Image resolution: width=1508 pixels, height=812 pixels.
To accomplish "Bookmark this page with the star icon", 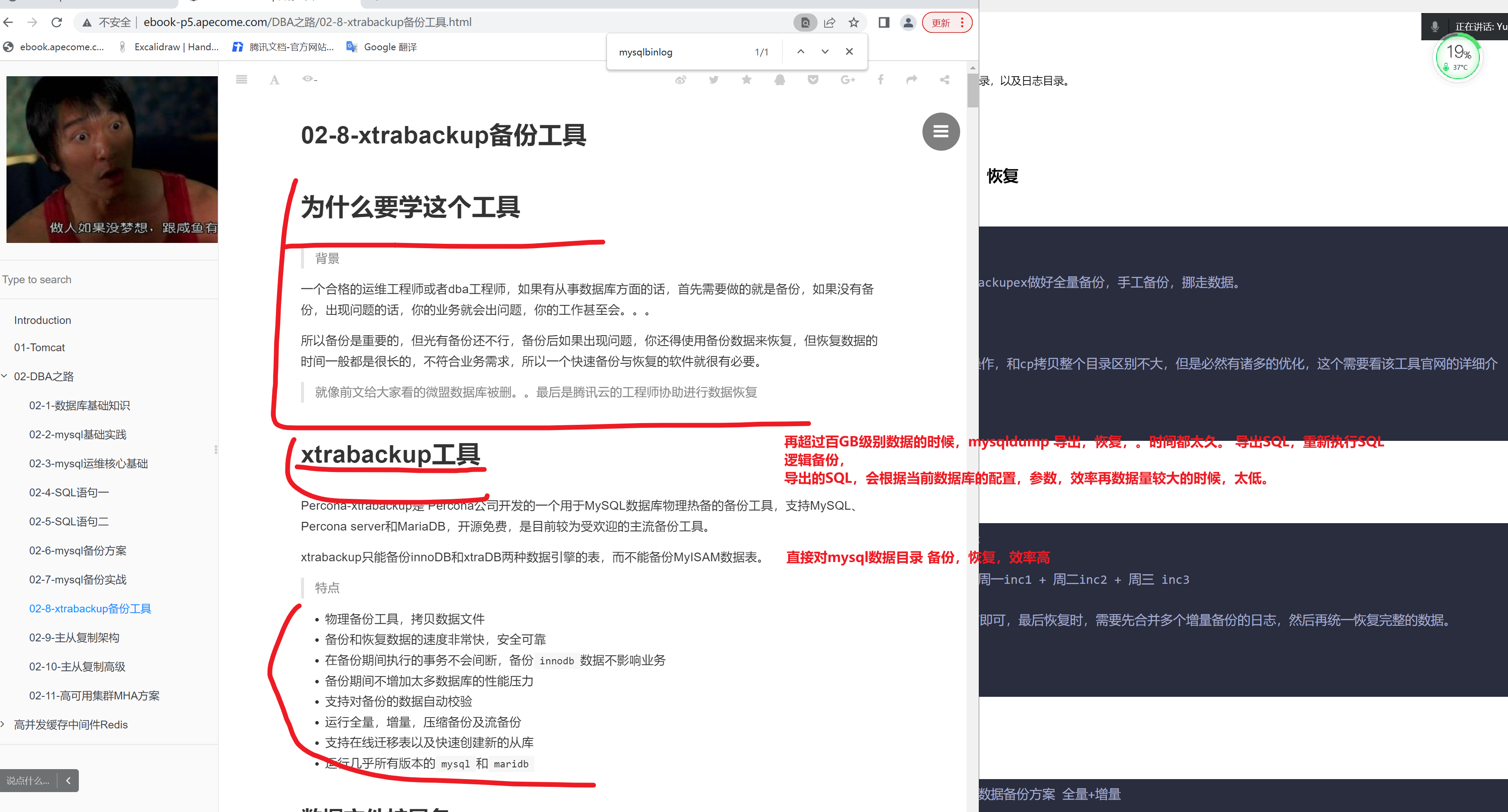I will point(854,23).
